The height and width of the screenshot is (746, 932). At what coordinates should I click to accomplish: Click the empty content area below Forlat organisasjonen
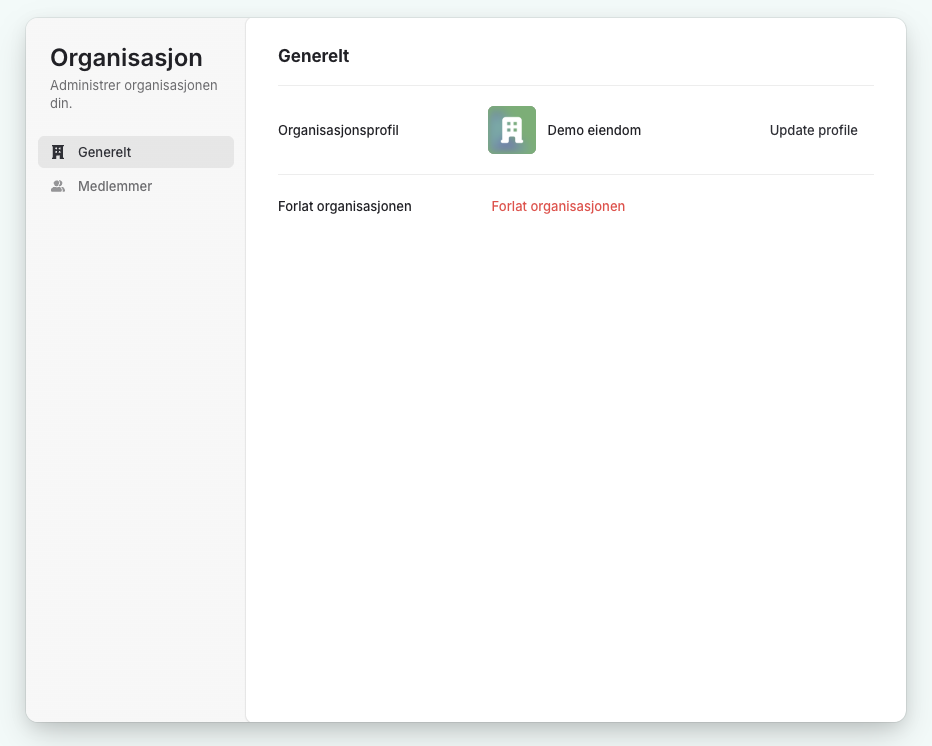click(575, 450)
